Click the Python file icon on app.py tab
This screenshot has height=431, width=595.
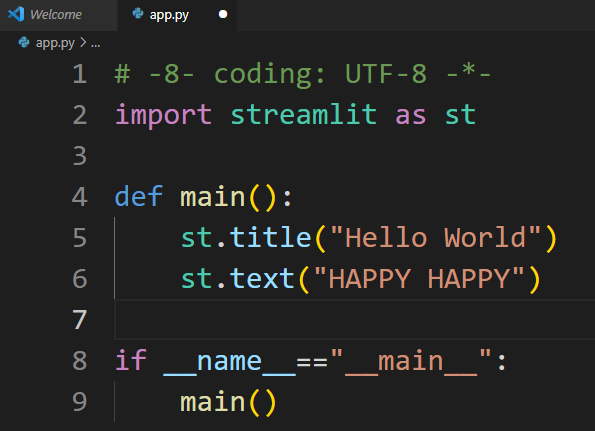(x=138, y=14)
